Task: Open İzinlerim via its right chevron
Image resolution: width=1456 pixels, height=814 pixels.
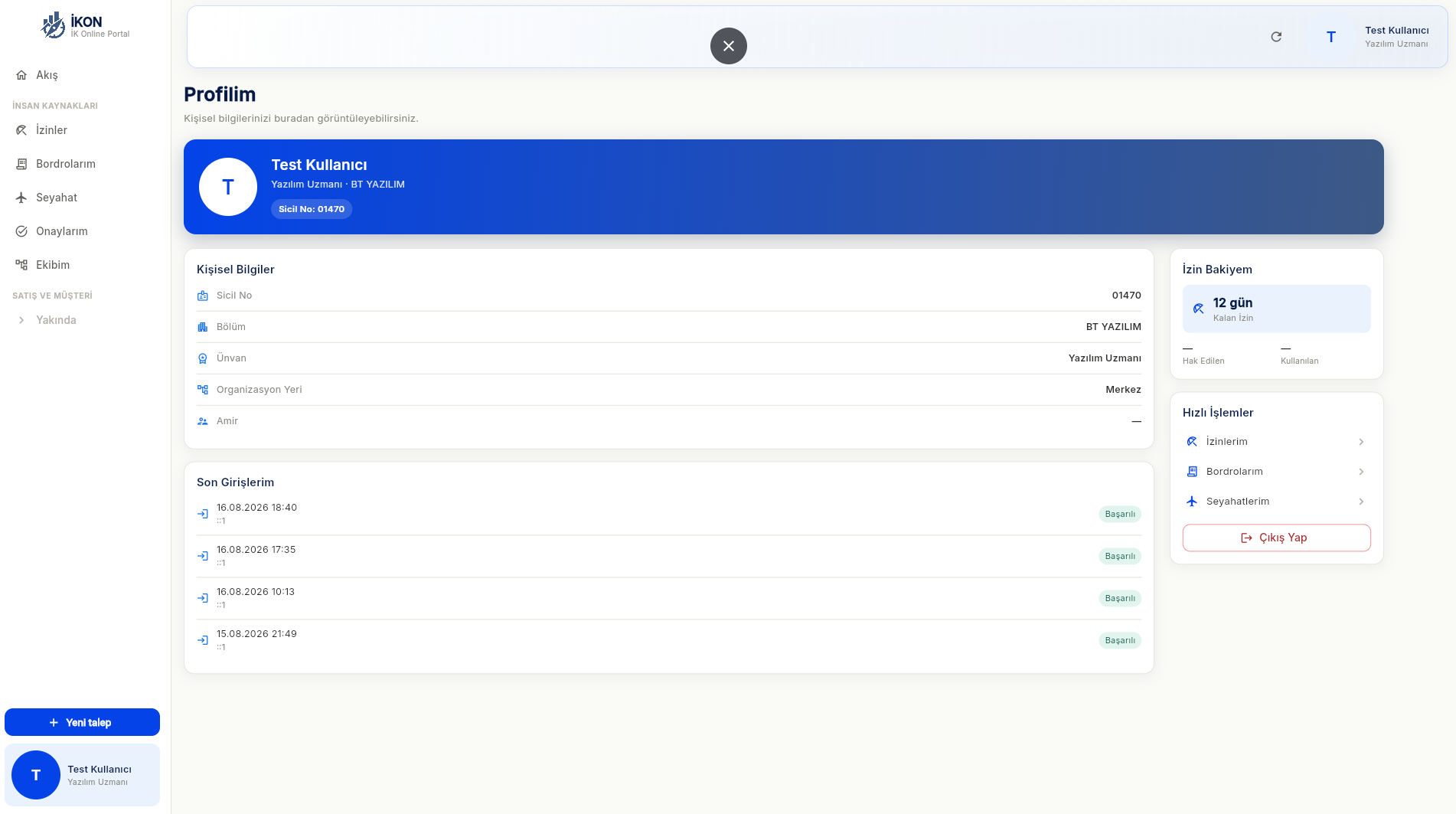Action: click(x=1361, y=442)
